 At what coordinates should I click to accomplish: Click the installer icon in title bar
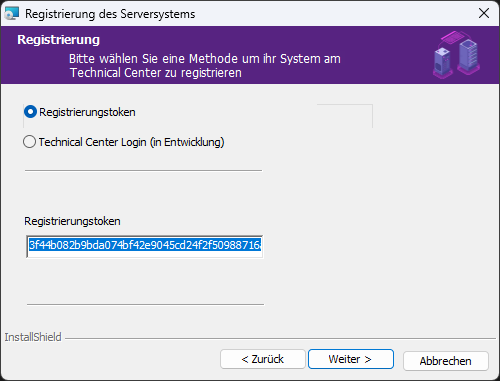(12, 14)
